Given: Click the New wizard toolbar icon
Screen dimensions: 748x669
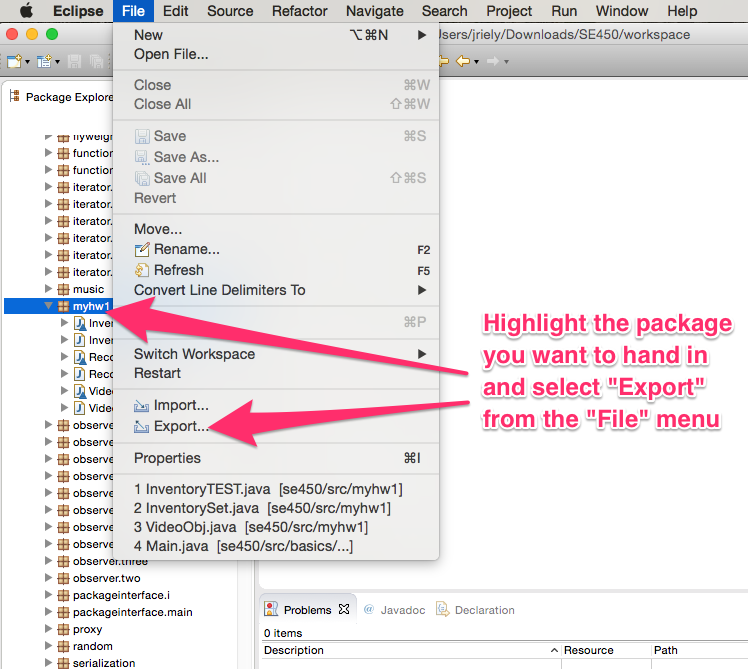Looking at the screenshot, I should [14, 61].
